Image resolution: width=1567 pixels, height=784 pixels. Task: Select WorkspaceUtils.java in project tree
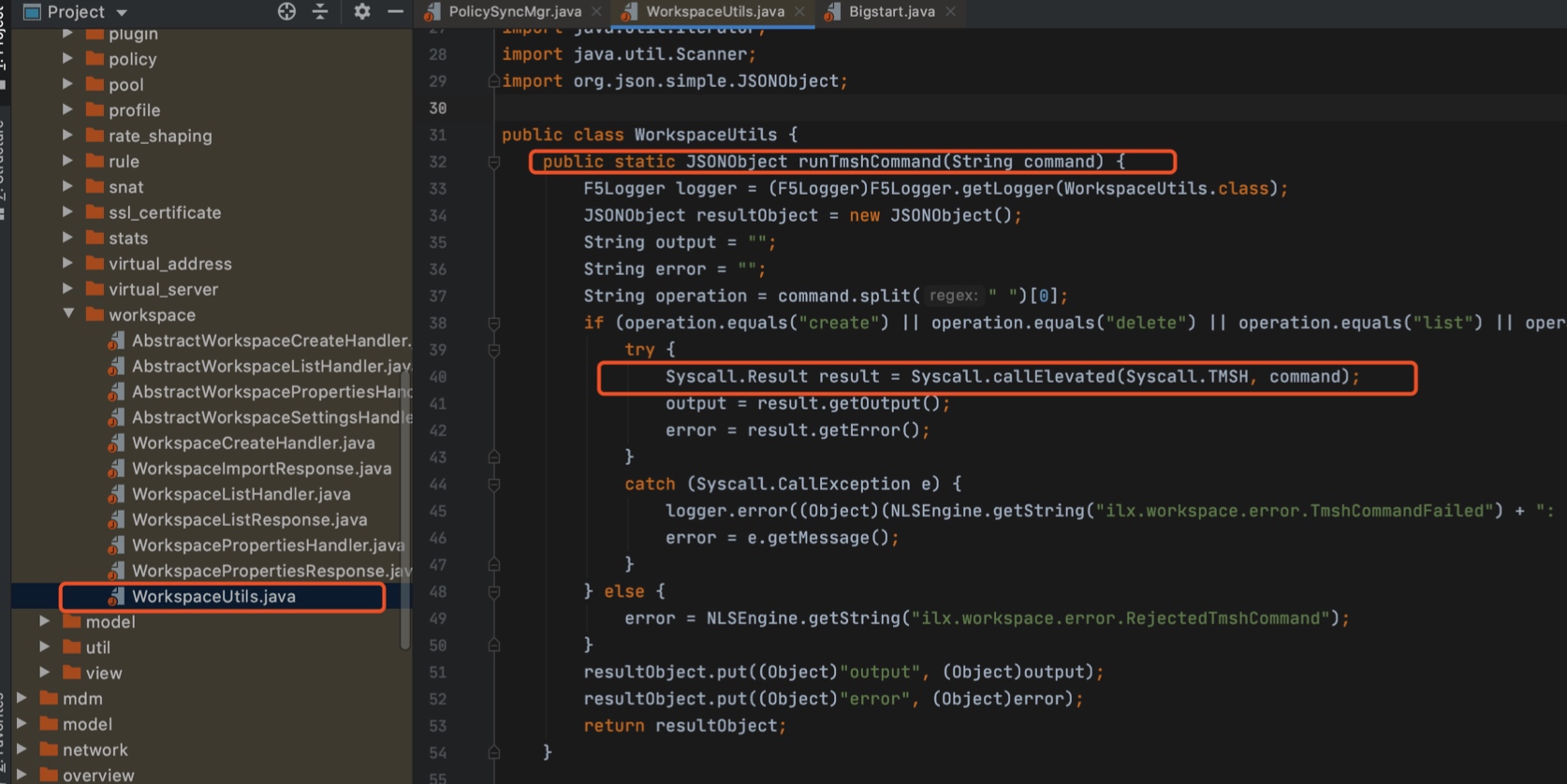pos(212,597)
